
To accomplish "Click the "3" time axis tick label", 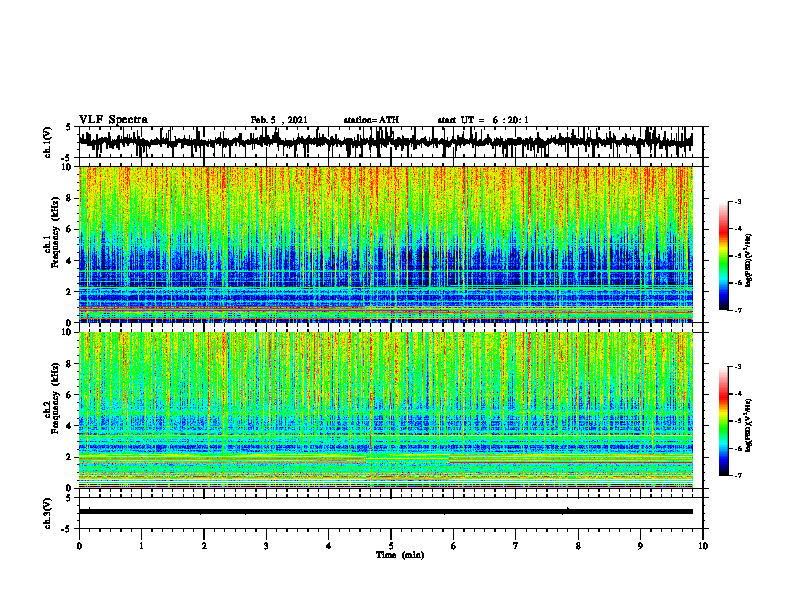I will [x=266, y=546].
